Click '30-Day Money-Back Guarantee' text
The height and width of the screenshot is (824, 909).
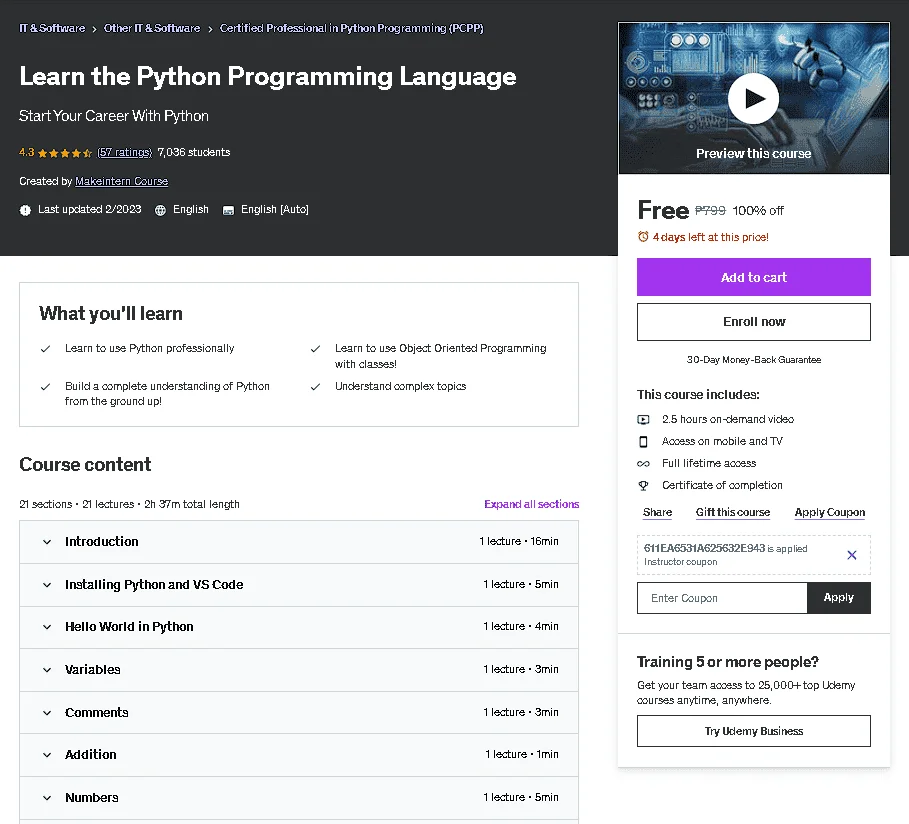(754, 360)
